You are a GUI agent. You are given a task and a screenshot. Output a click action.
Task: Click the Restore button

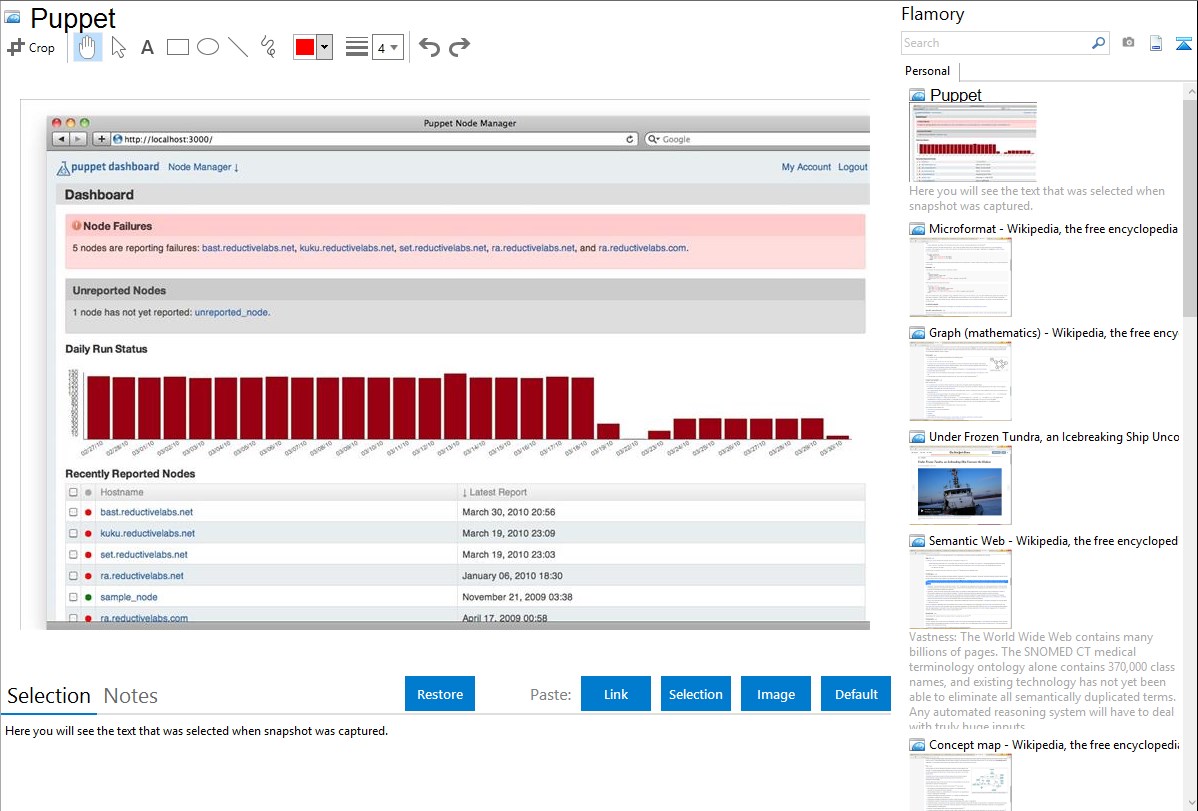click(440, 694)
